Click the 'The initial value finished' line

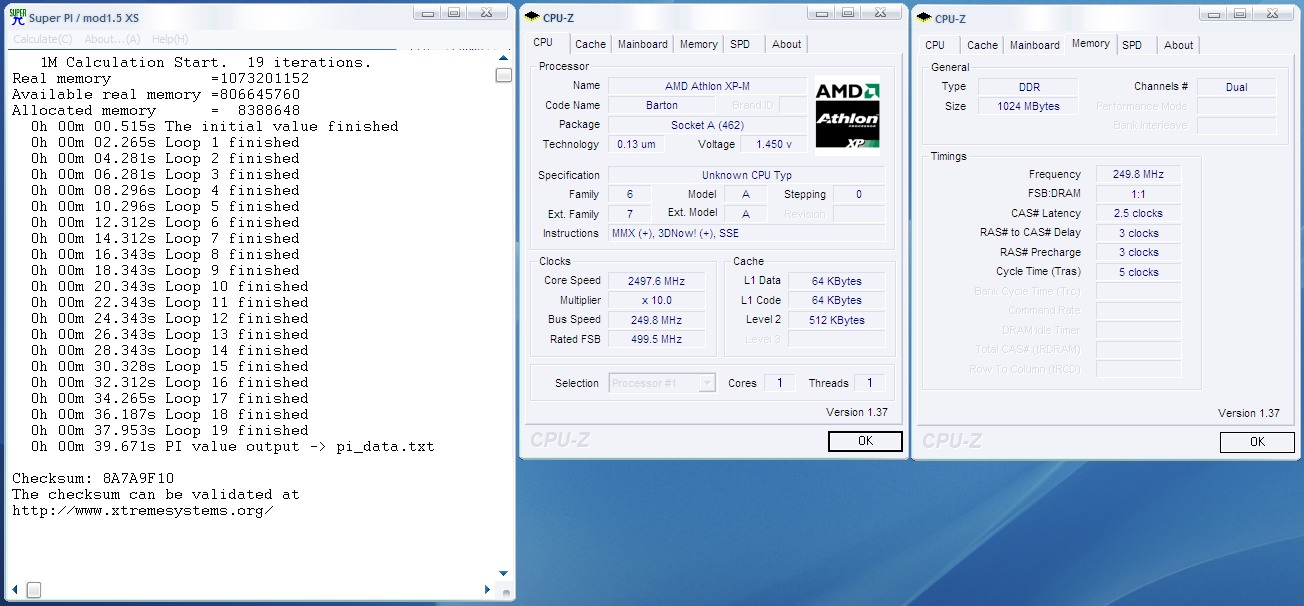(x=214, y=126)
